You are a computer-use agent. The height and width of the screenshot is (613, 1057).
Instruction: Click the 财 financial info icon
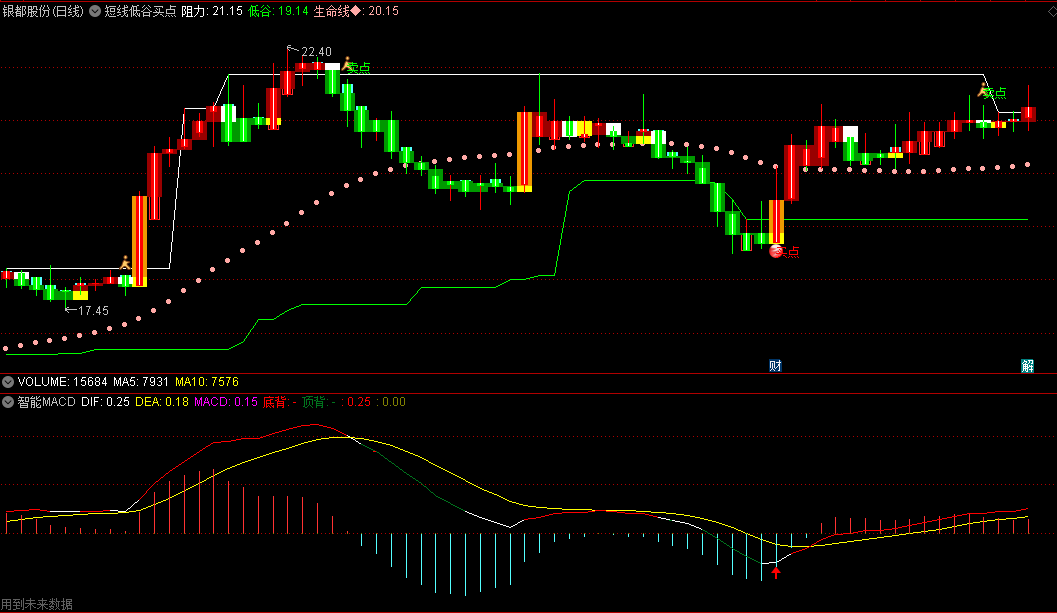[775, 366]
